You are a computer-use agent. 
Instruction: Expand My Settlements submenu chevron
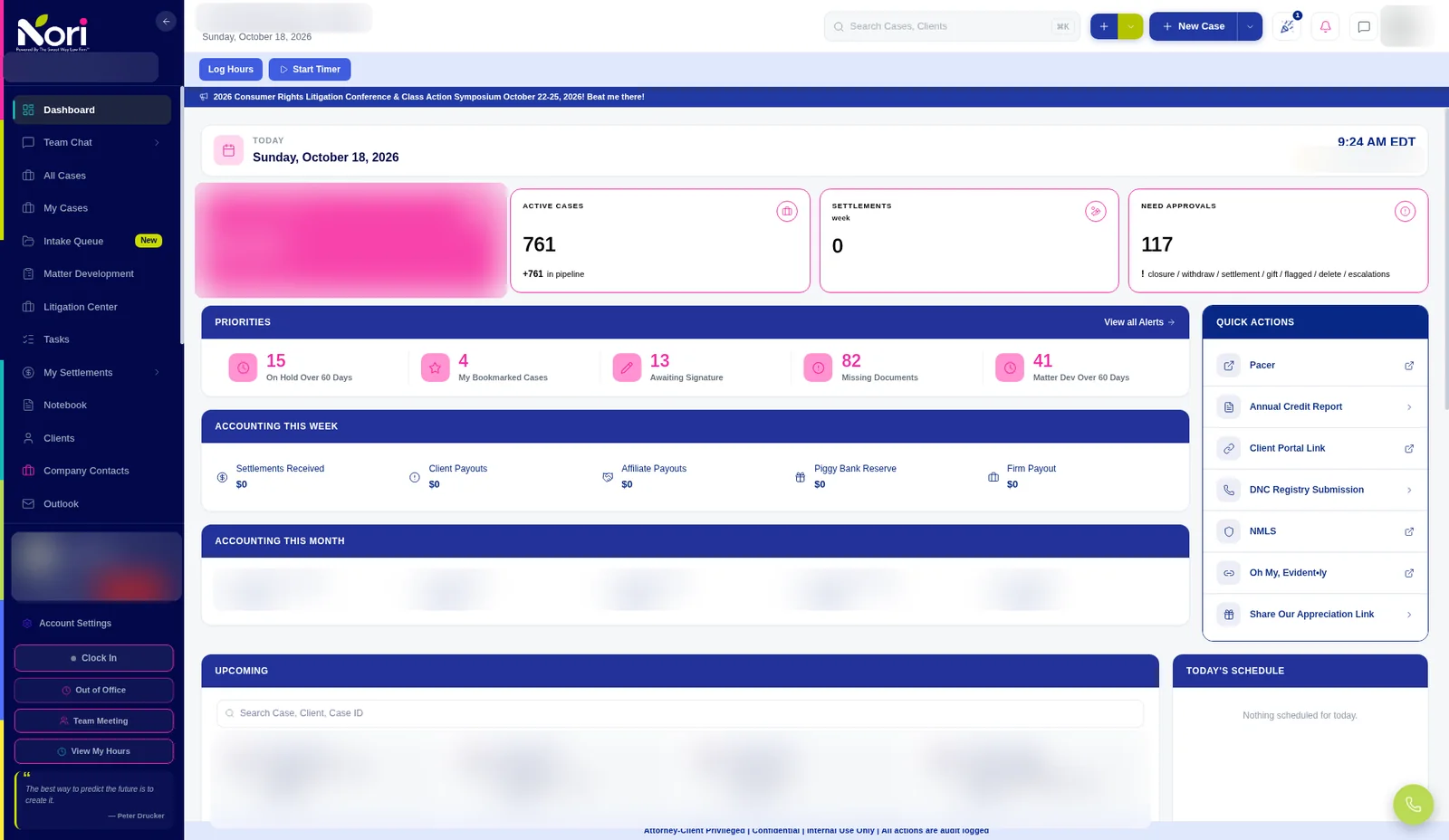pos(157,373)
